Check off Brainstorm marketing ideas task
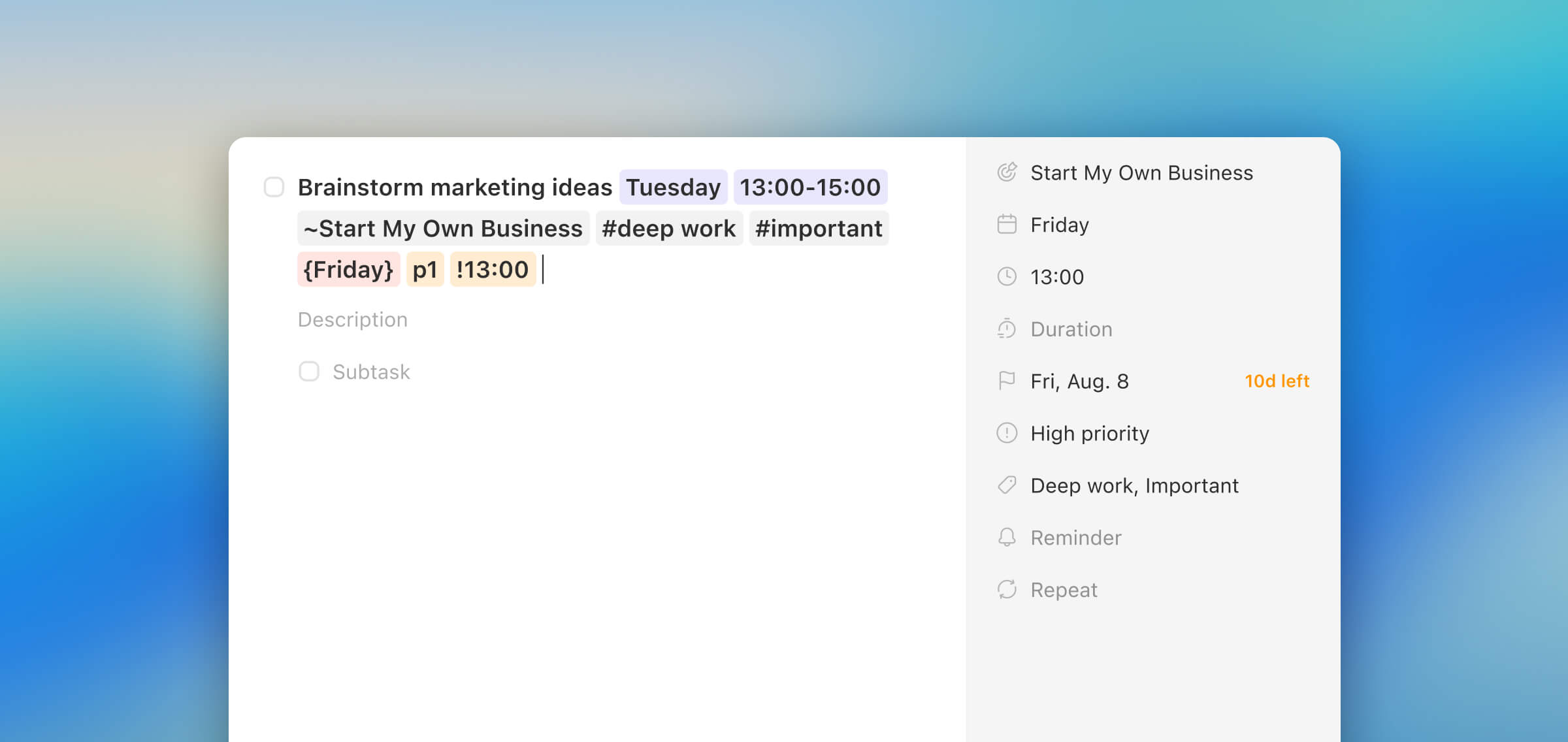 point(274,187)
